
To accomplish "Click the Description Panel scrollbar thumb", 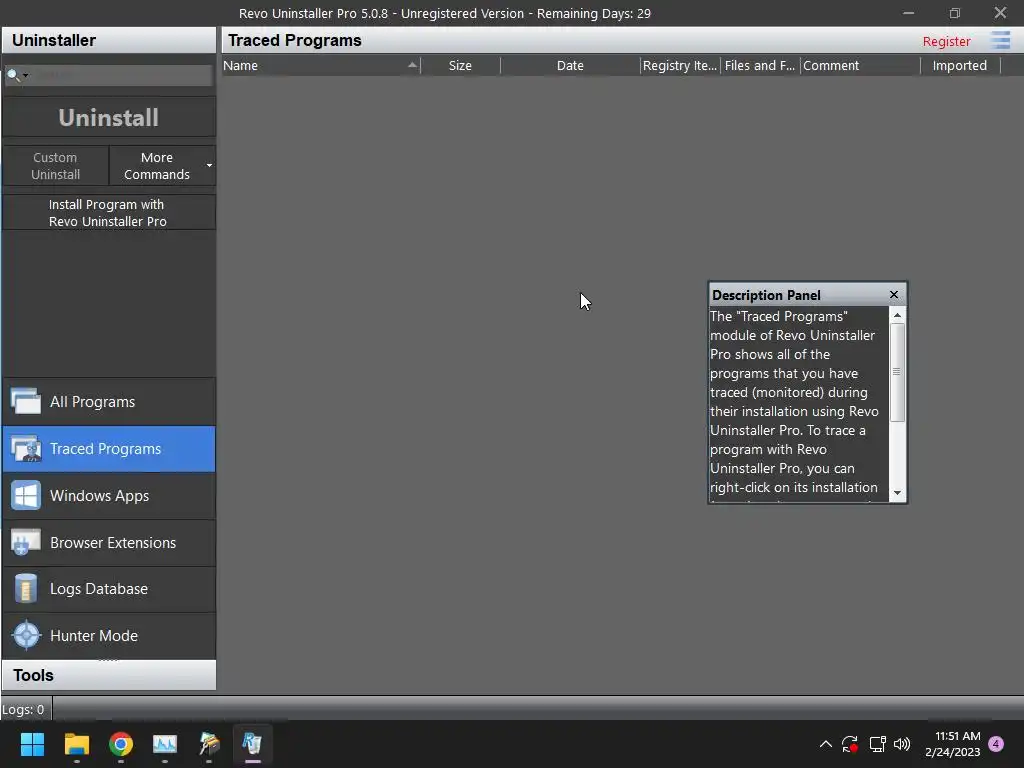I will click(x=897, y=372).
